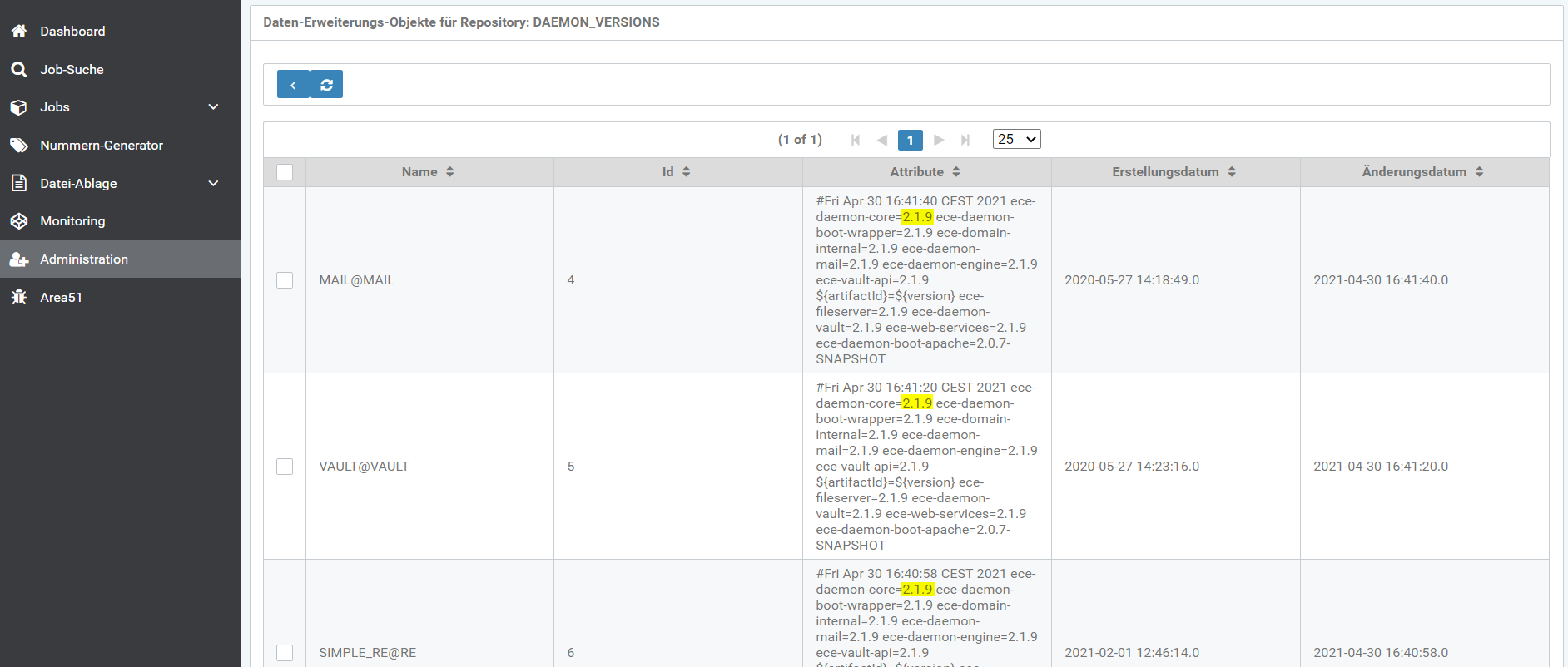Viewport: 1568px width, 667px height.
Task: Toggle the select-all header checkbox
Action: 285,172
